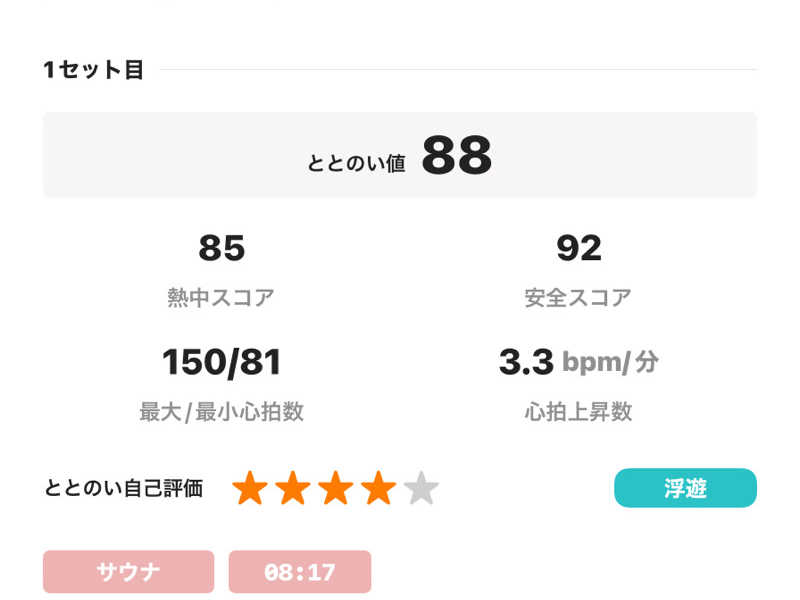Tap the teal 浮遊 tag
Image resolution: width=800 pixels, height=600 pixels.
click(685, 488)
